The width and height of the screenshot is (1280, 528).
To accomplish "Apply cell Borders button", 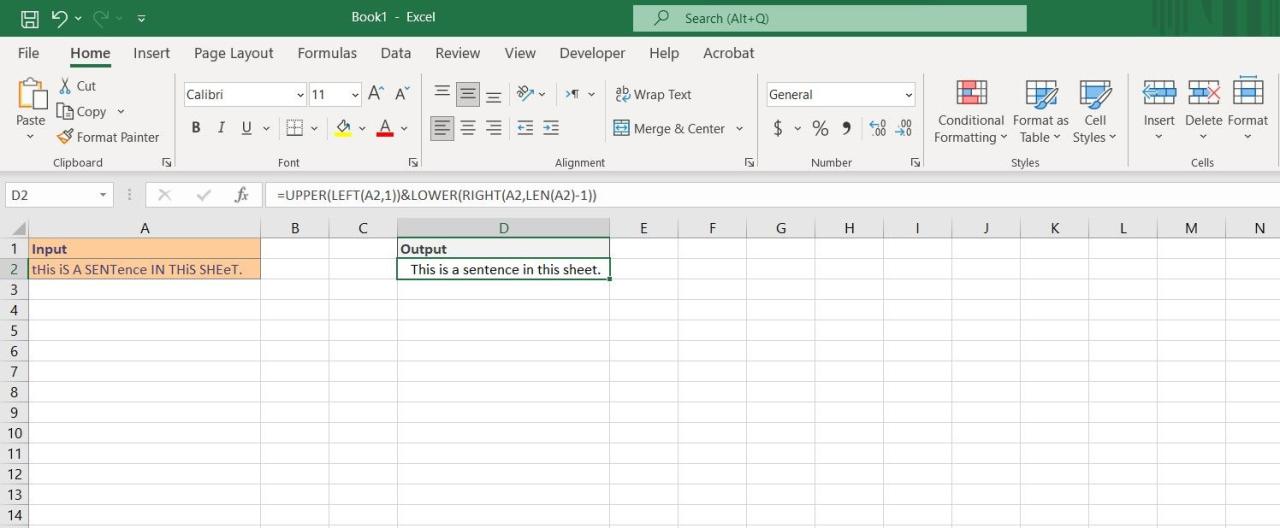I will [x=294, y=128].
